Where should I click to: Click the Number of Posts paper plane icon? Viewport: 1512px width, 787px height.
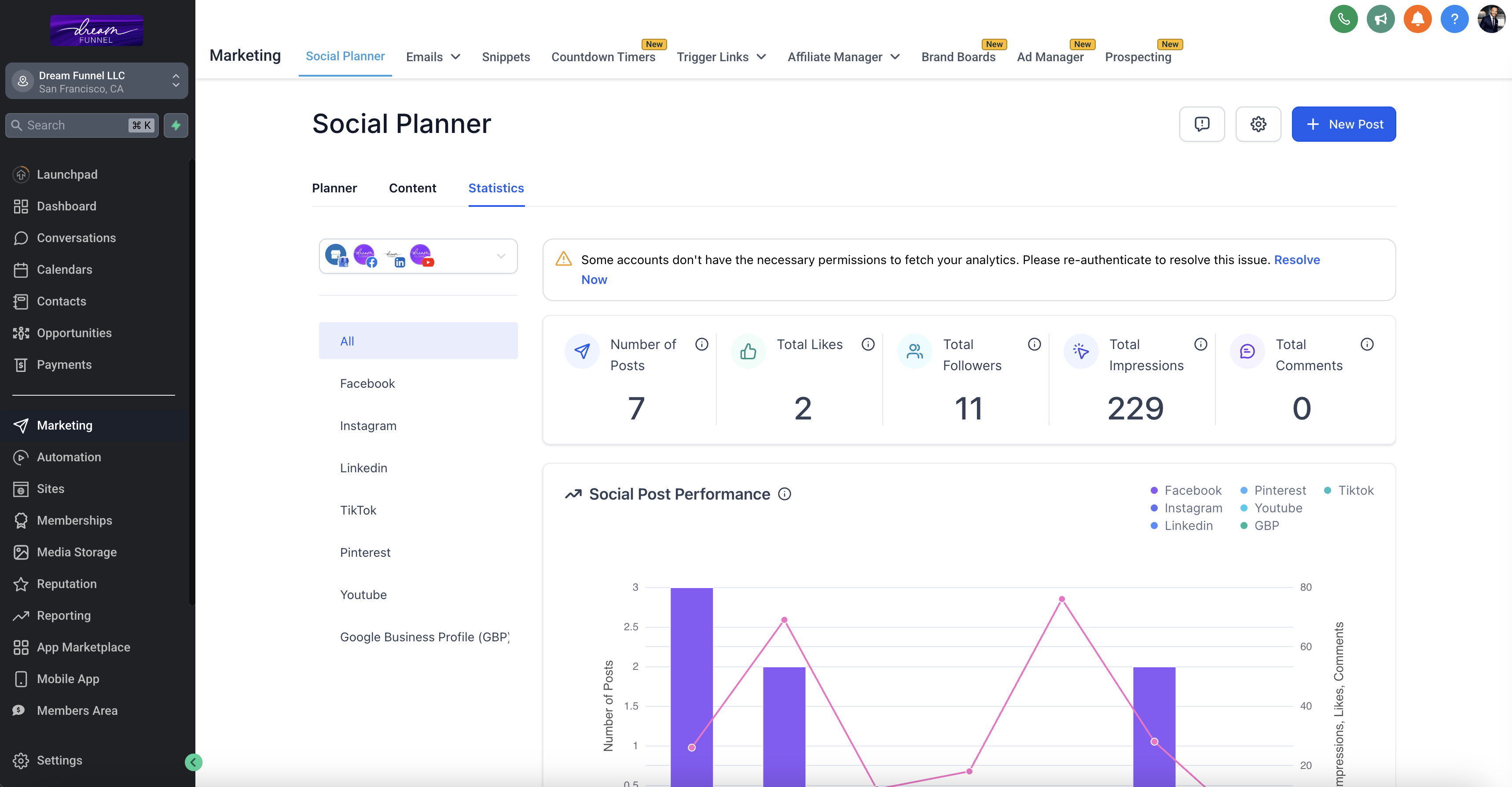point(582,351)
